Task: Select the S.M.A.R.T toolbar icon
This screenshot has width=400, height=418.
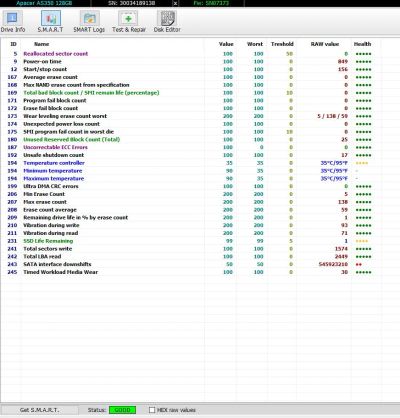Action: (x=50, y=22)
